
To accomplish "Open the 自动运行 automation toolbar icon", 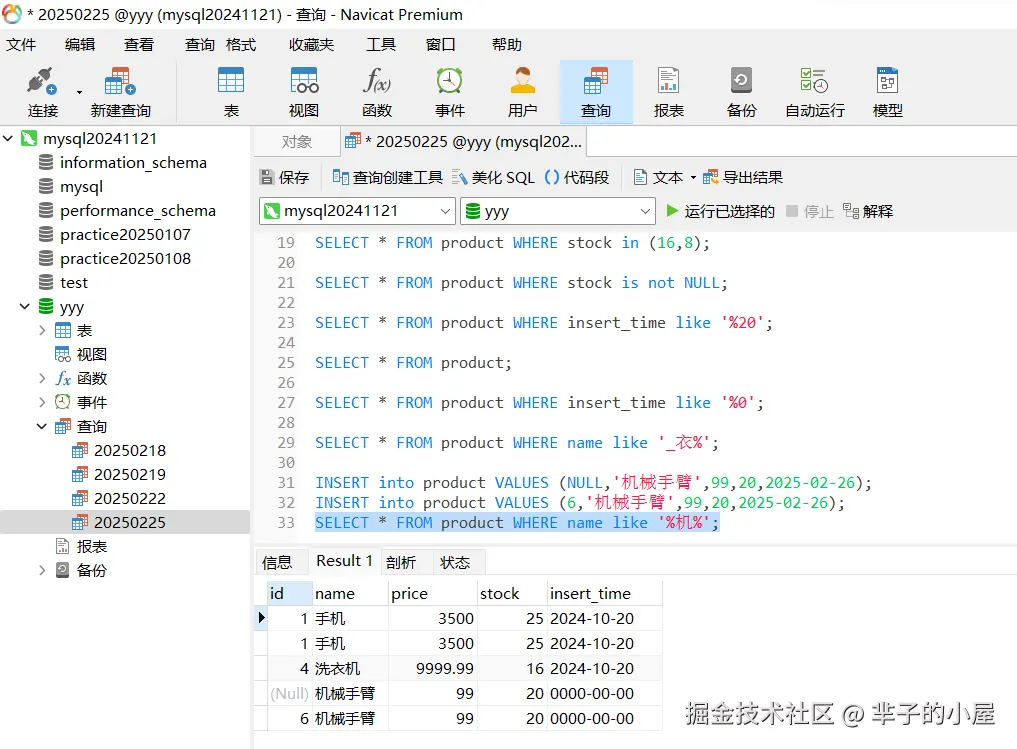I will pyautogui.click(x=815, y=92).
